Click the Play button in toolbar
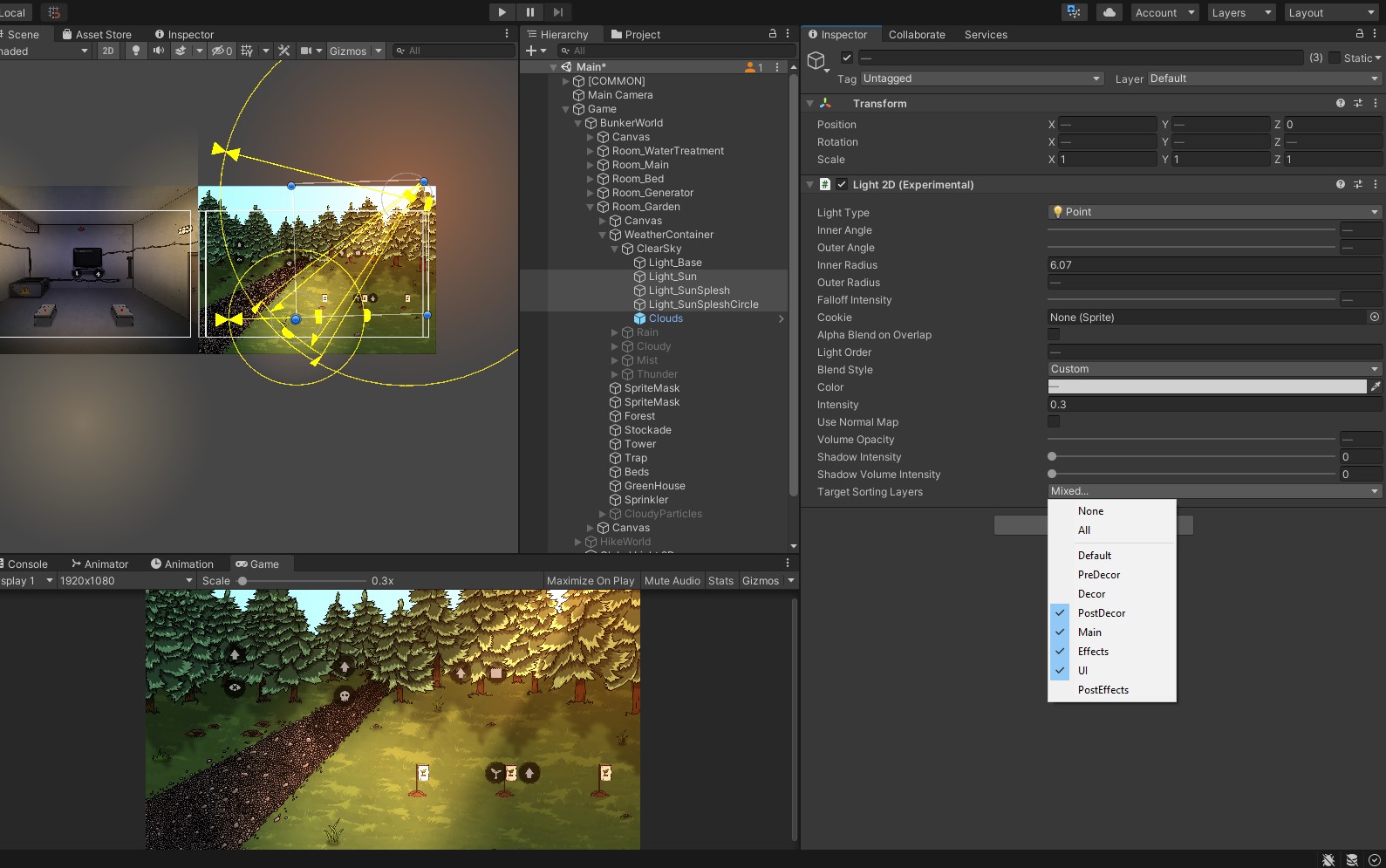The image size is (1386, 868). (x=502, y=12)
